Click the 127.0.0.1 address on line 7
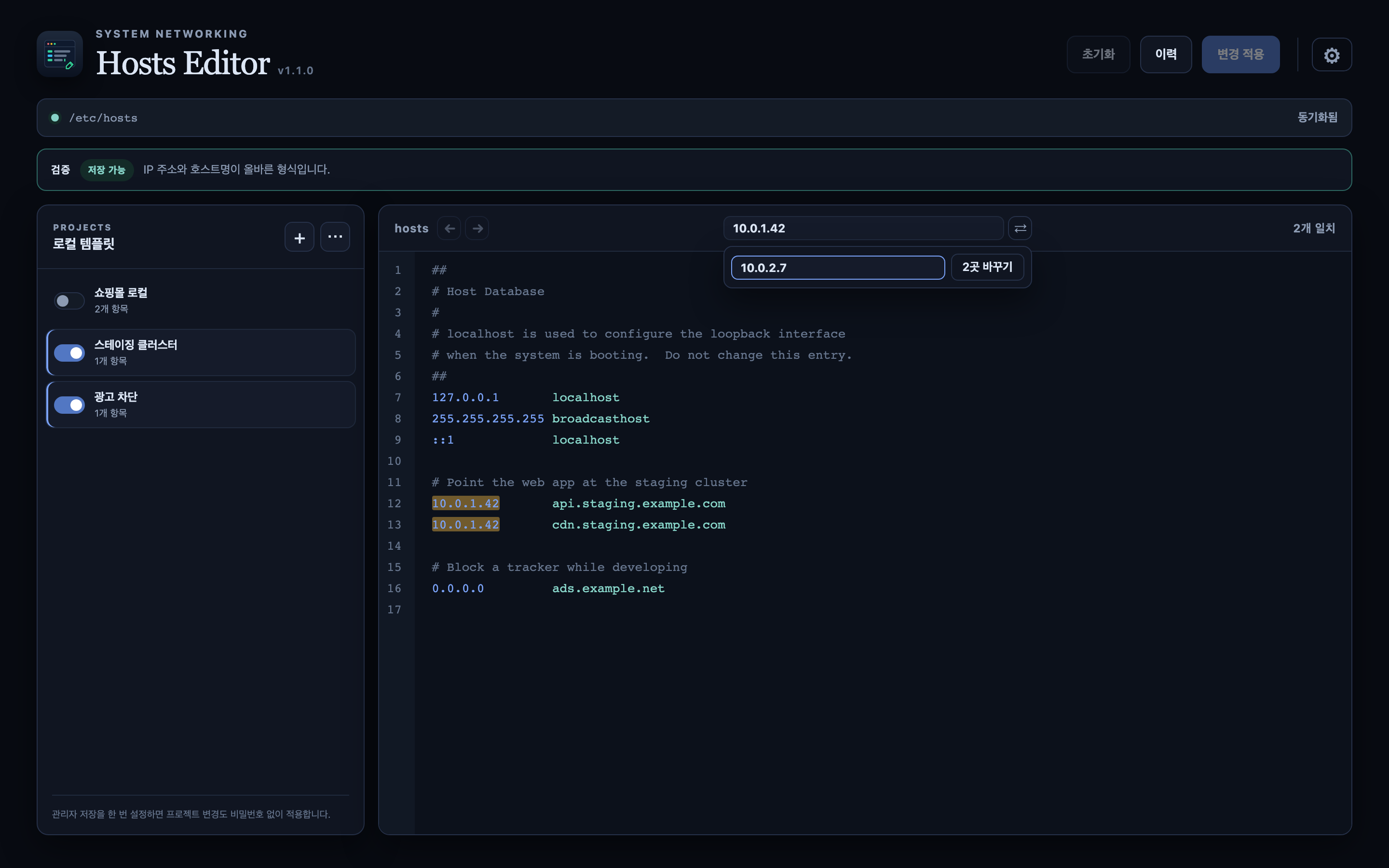The height and width of the screenshot is (868, 1389). (x=465, y=397)
